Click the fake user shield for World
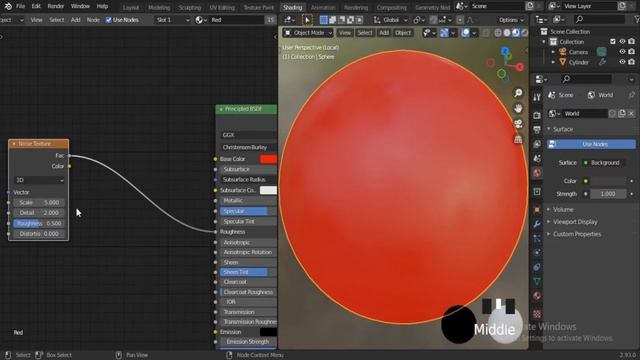Screen dimensions: 640x360 click(x=612, y=113)
